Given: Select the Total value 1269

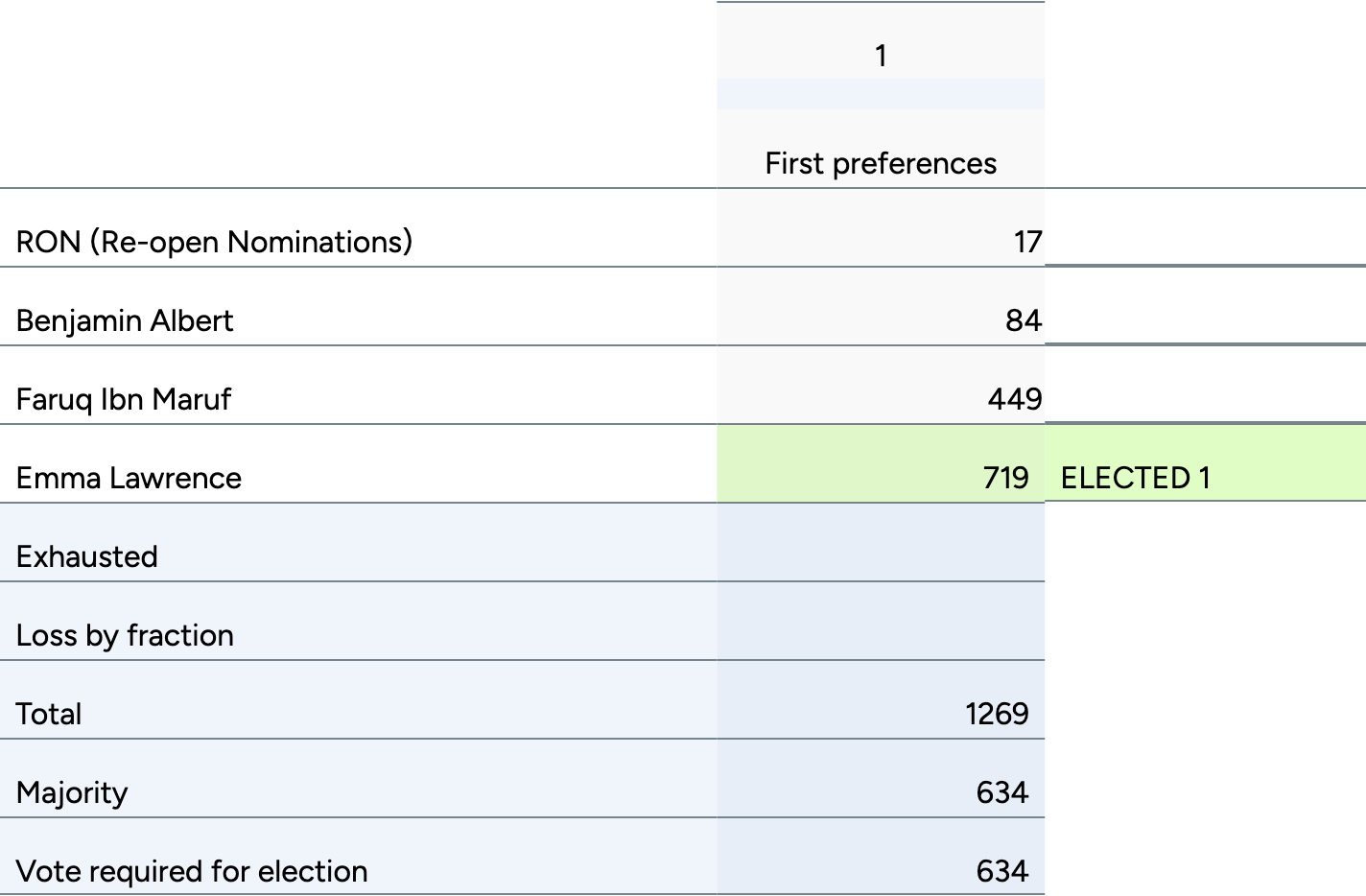Looking at the screenshot, I should [x=997, y=714].
